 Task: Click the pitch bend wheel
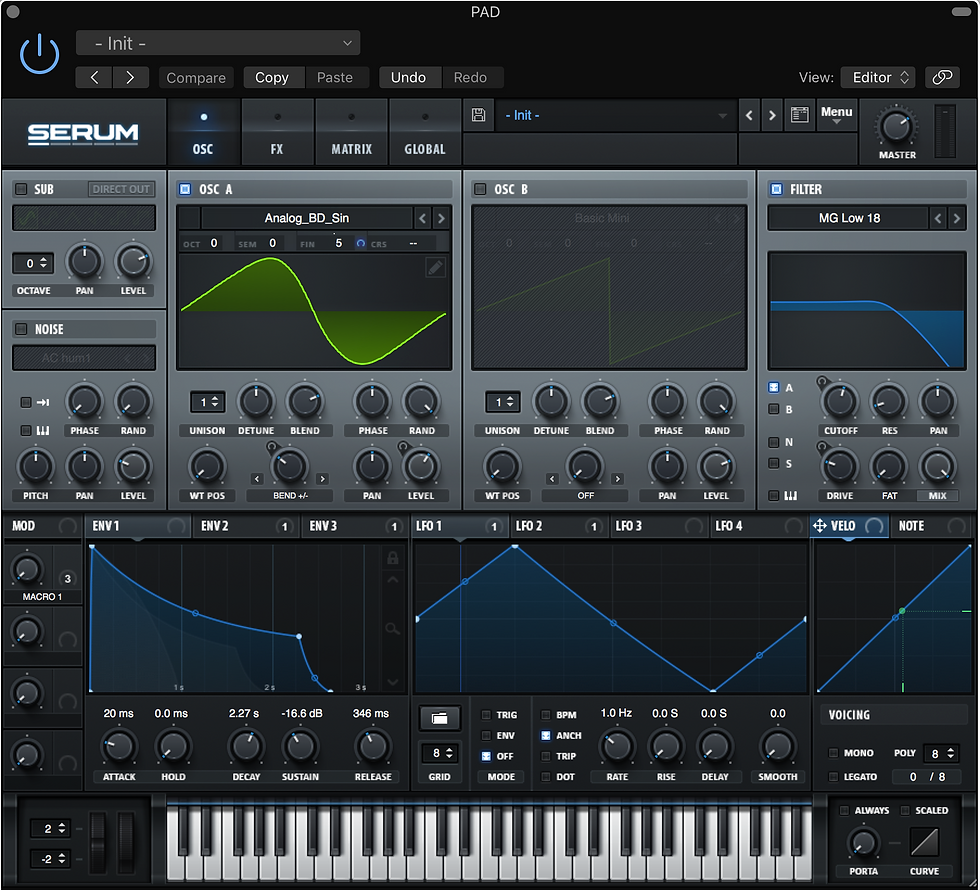coord(98,842)
